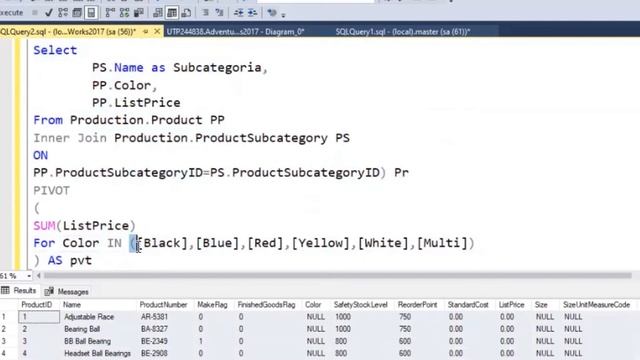
Task: Click the SafetyStockLevel column header
Action: (360, 305)
